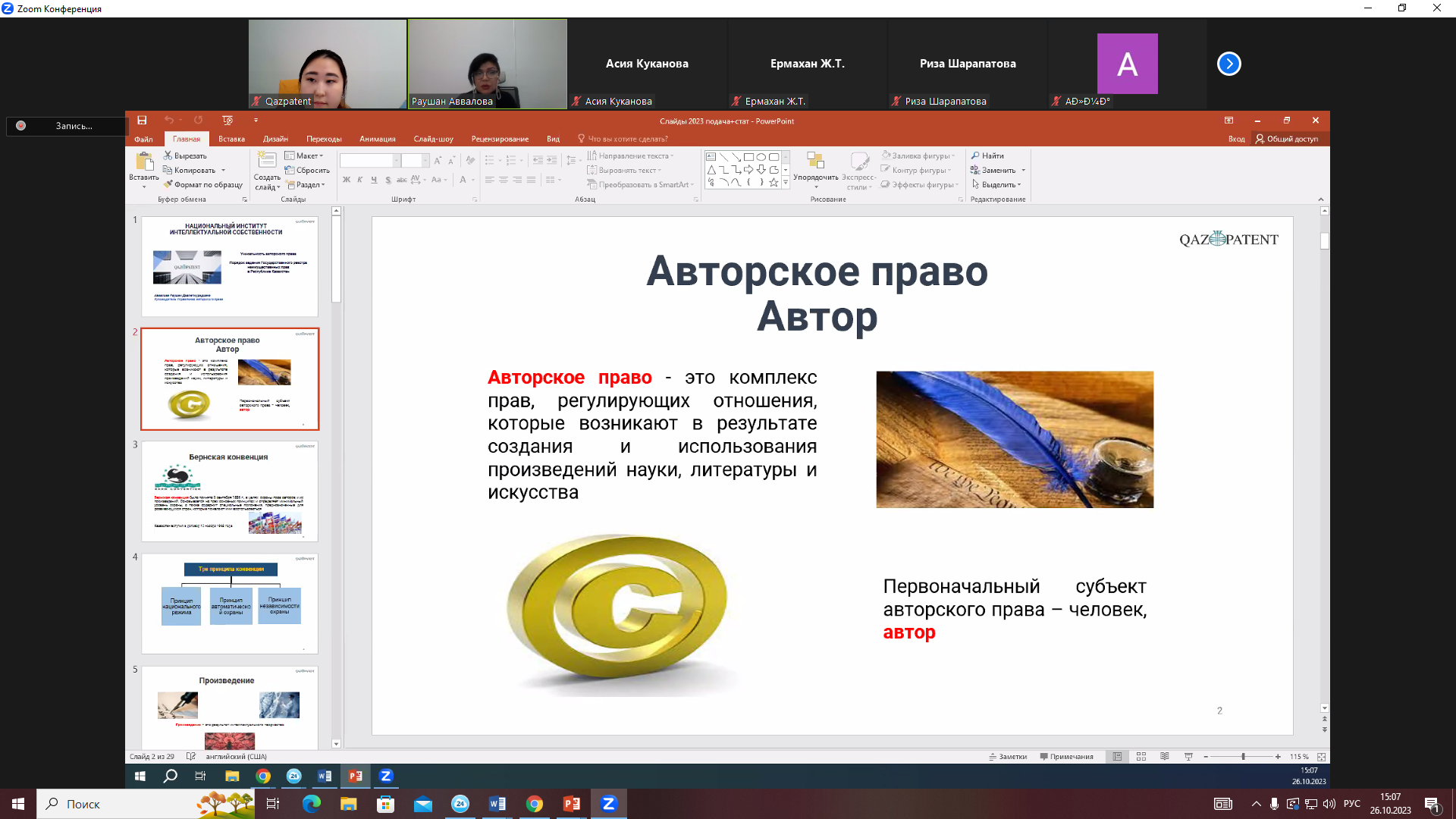Viewport: 1456px width, 819px height.
Task: Click the fit slide to window icon
Action: coord(1321,757)
